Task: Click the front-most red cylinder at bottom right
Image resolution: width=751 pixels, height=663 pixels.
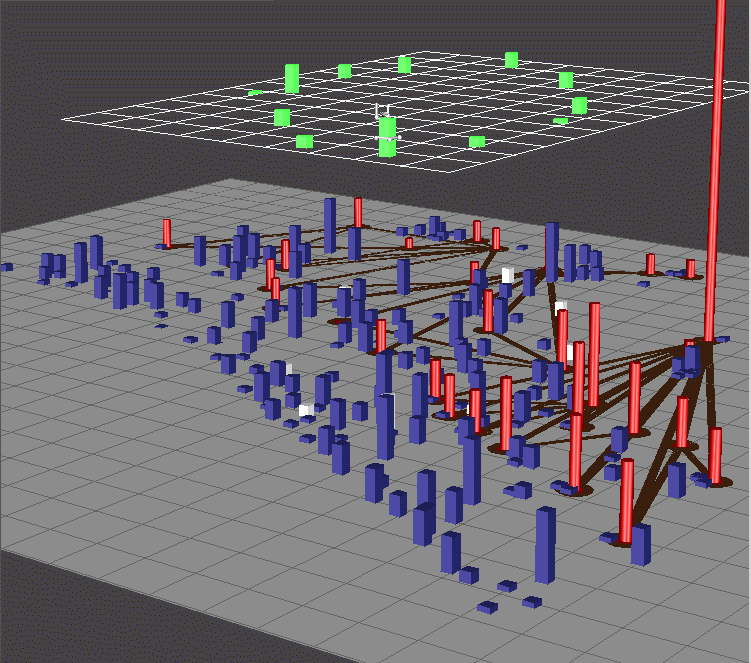Action: (x=626, y=500)
